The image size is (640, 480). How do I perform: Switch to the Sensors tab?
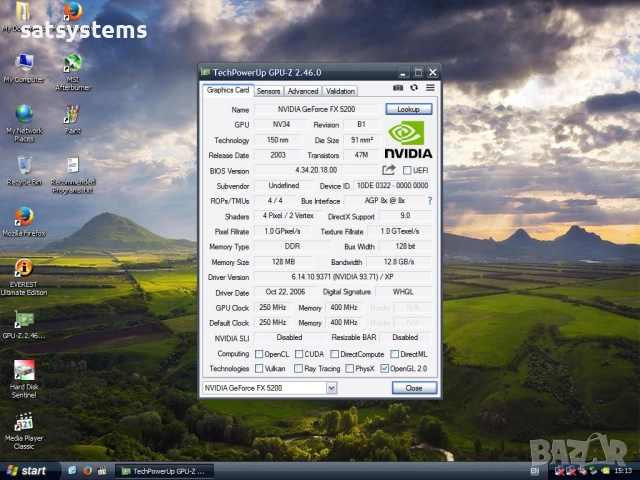pyautogui.click(x=268, y=91)
